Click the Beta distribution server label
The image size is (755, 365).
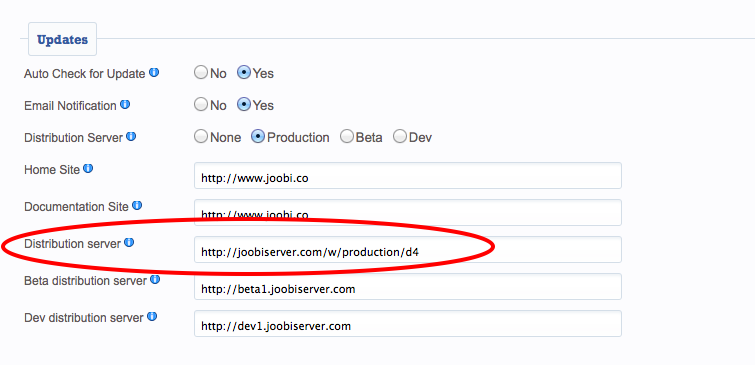pyautogui.click(x=85, y=280)
